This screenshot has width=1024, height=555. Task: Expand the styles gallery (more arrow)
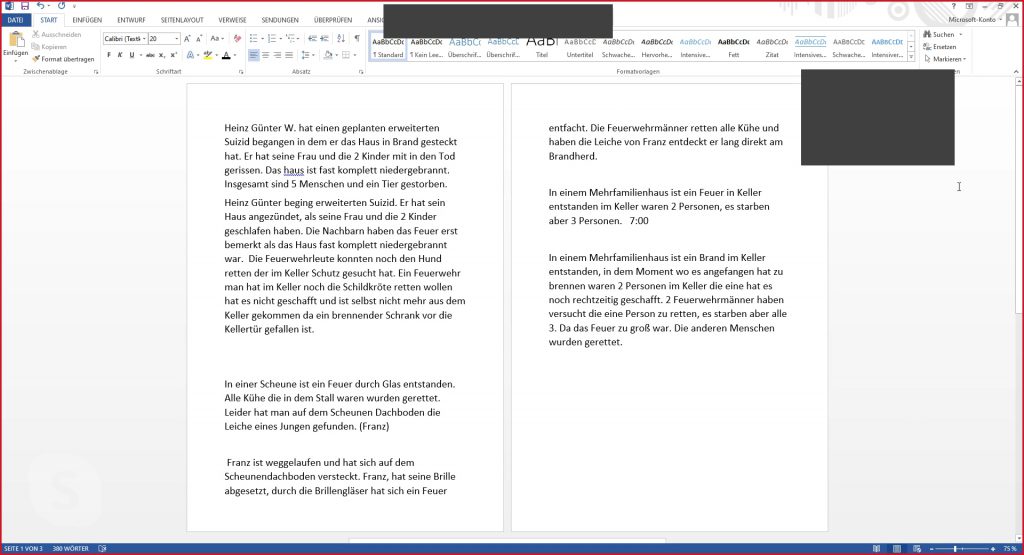pos(911,57)
